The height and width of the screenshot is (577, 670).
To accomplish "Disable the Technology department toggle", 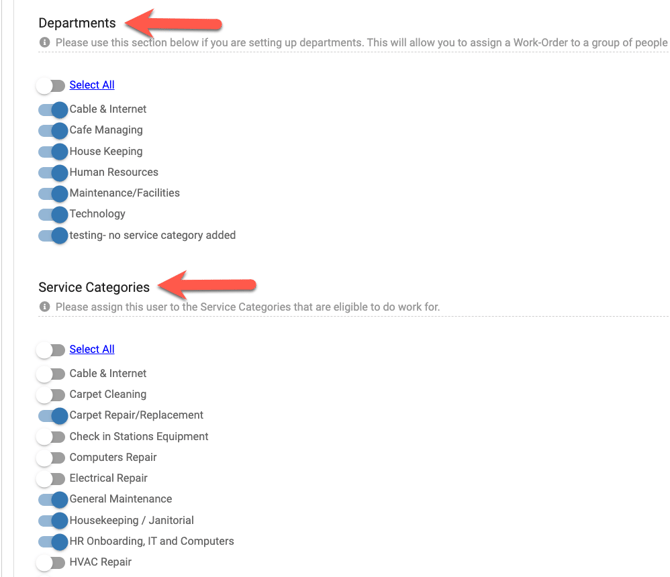I will click(53, 215).
